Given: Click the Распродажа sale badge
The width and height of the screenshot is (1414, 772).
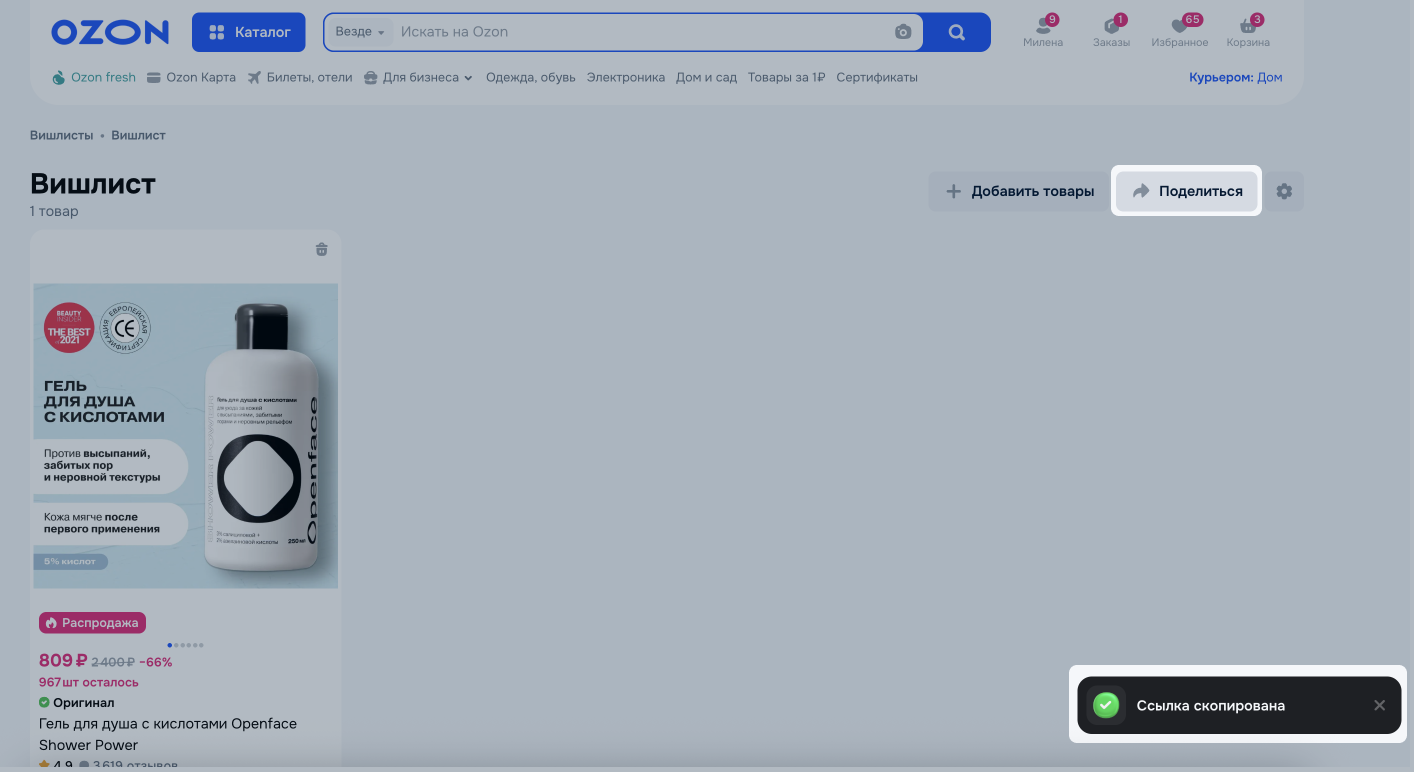Looking at the screenshot, I should [92, 623].
